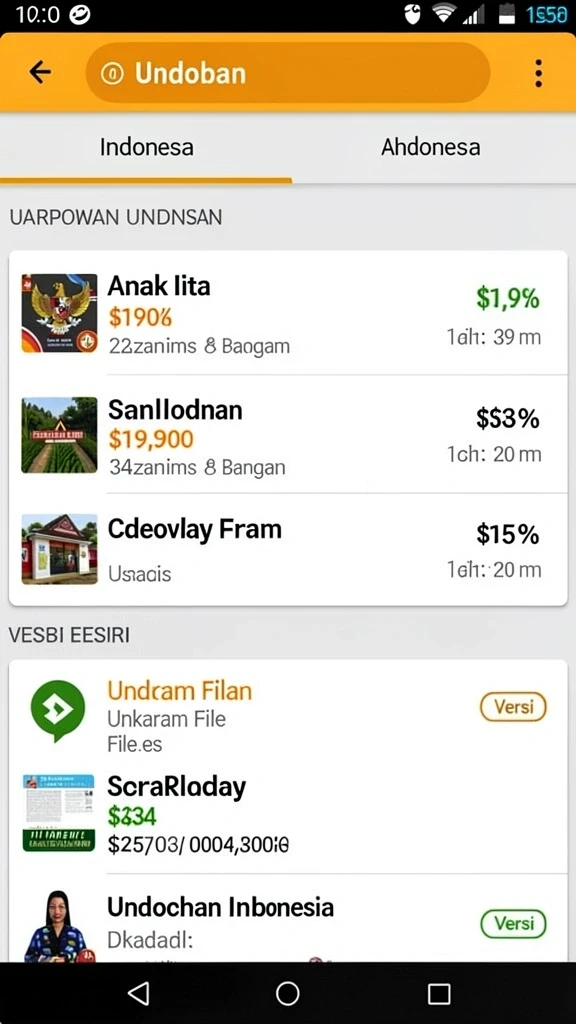Open the Anak Iita list entry
The width and height of the screenshot is (576, 1024).
(288, 313)
